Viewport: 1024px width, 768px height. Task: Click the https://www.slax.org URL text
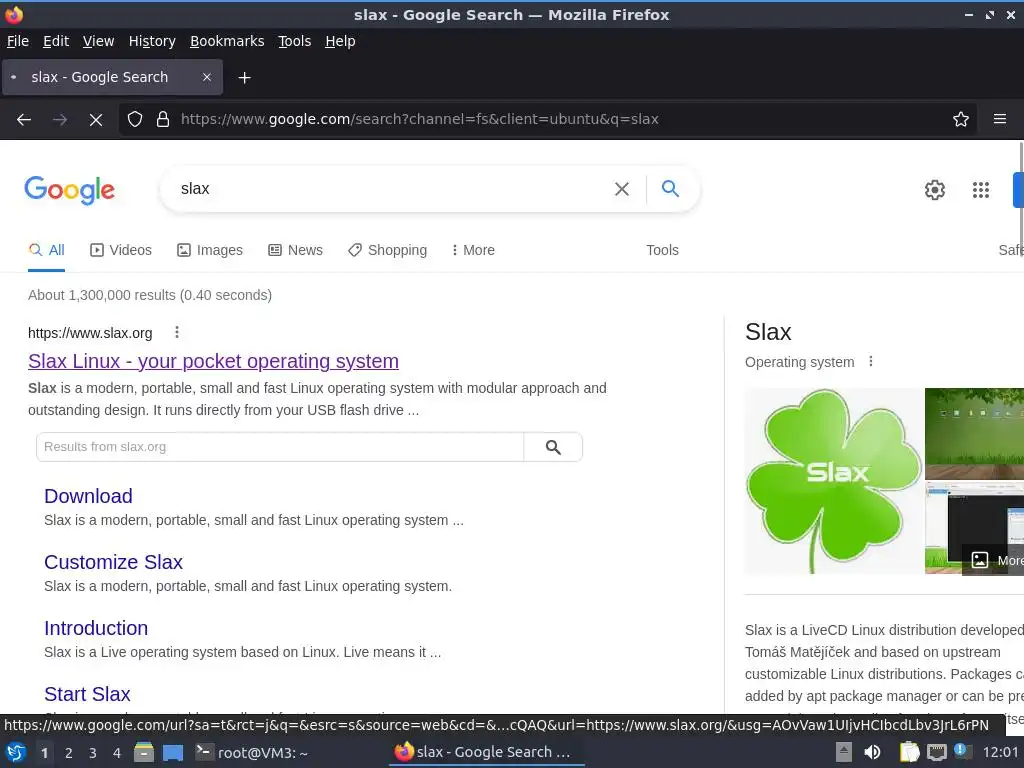90,333
